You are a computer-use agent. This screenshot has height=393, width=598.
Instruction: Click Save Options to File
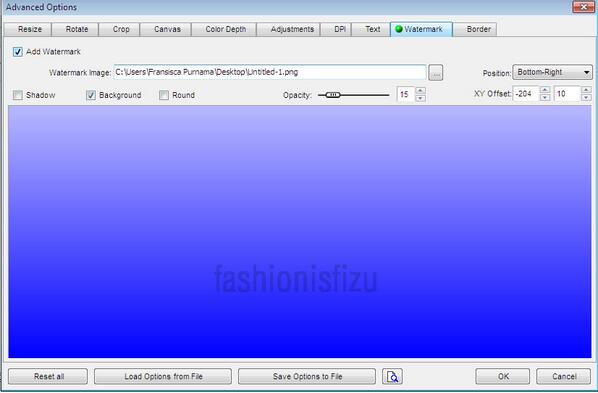(307, 377)
